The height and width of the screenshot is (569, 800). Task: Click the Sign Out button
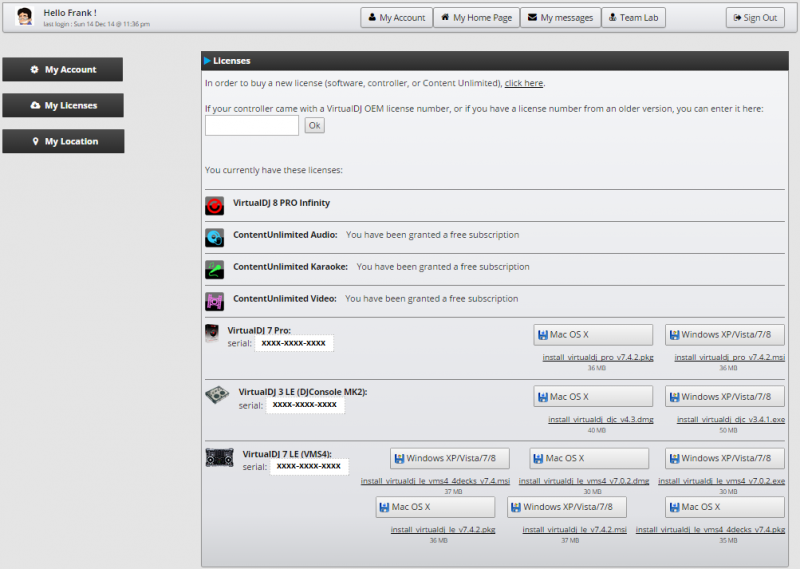755,17
